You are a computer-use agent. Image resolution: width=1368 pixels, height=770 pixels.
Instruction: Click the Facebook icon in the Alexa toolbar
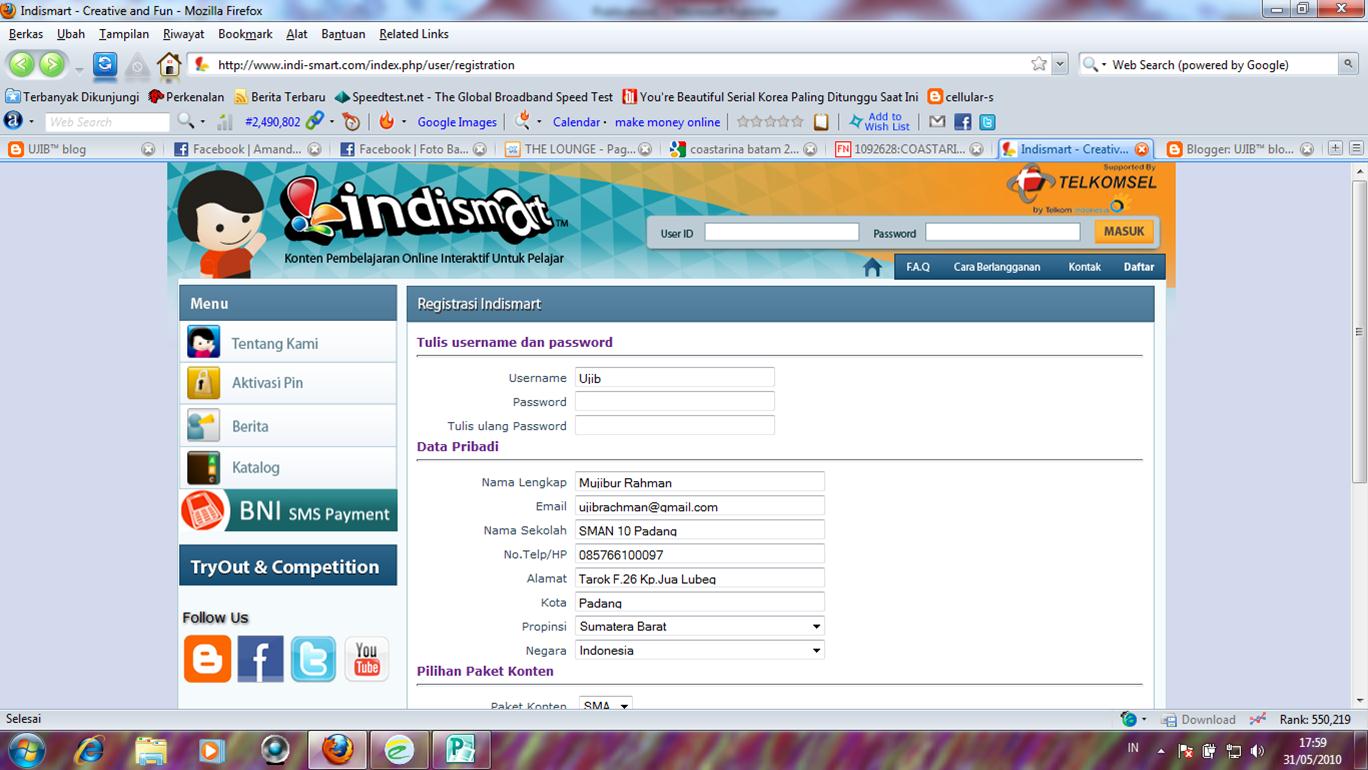click(x=962, y=122)
